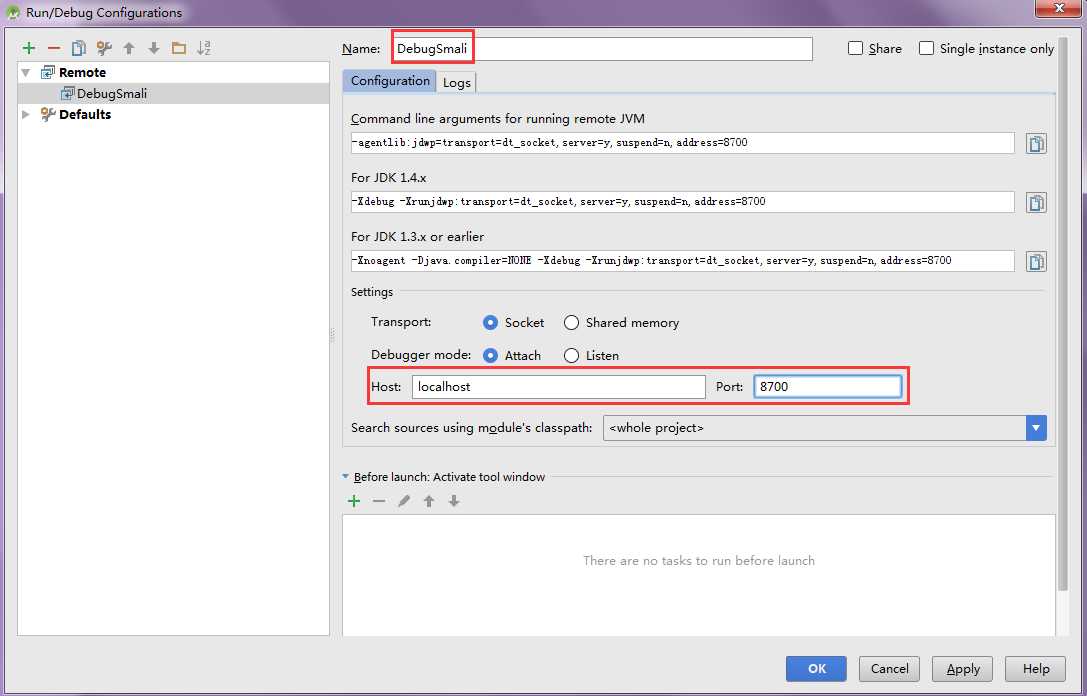Move before launch task up
Image resolution: width=1087 pixels, height=696 pixels.
(x=429, y=501)
